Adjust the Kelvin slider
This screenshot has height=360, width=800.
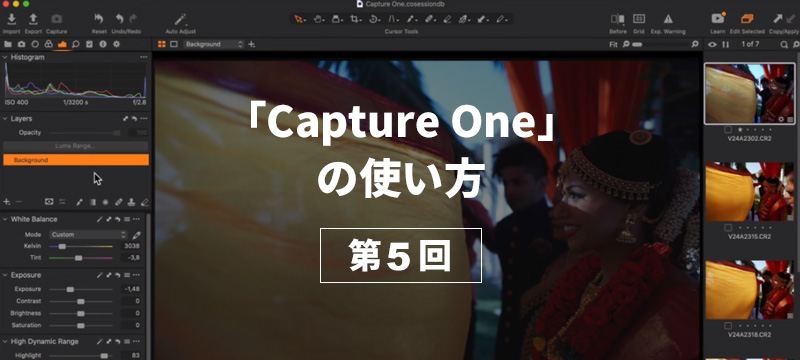[81, 246]
